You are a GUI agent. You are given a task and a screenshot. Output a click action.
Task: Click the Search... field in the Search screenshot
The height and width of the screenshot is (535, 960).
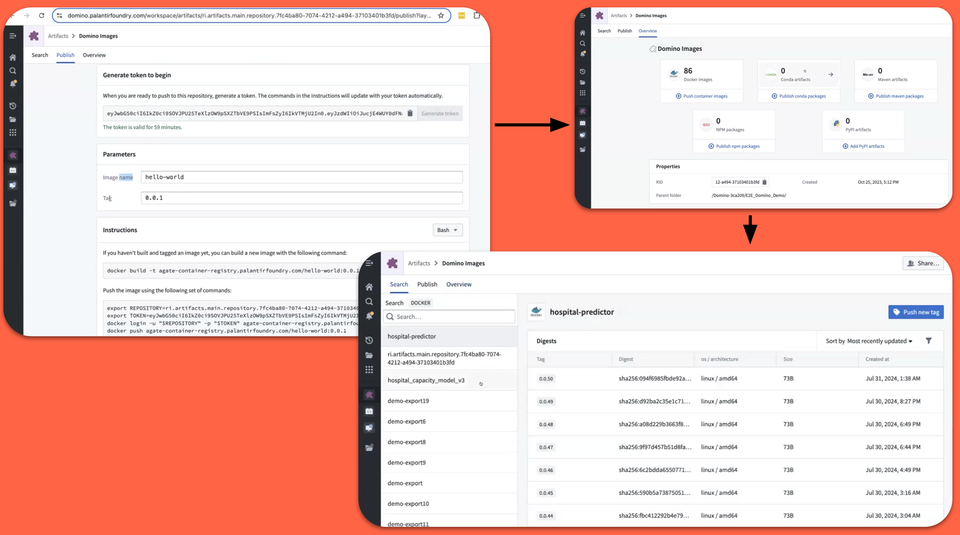449,316
